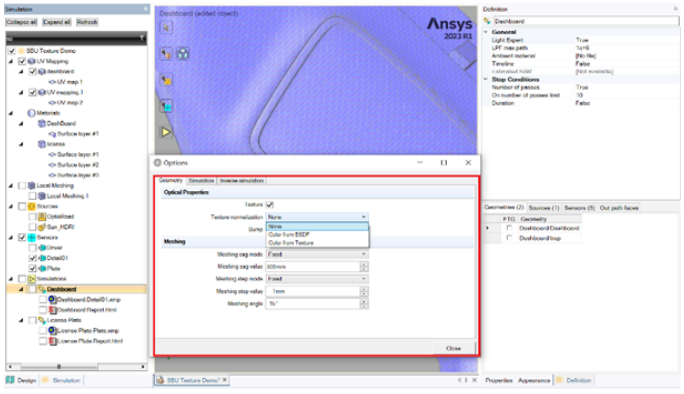The image size is (684, 394).
Task: Click the yellow play compute icon in viewport
Action: point(166,132)
